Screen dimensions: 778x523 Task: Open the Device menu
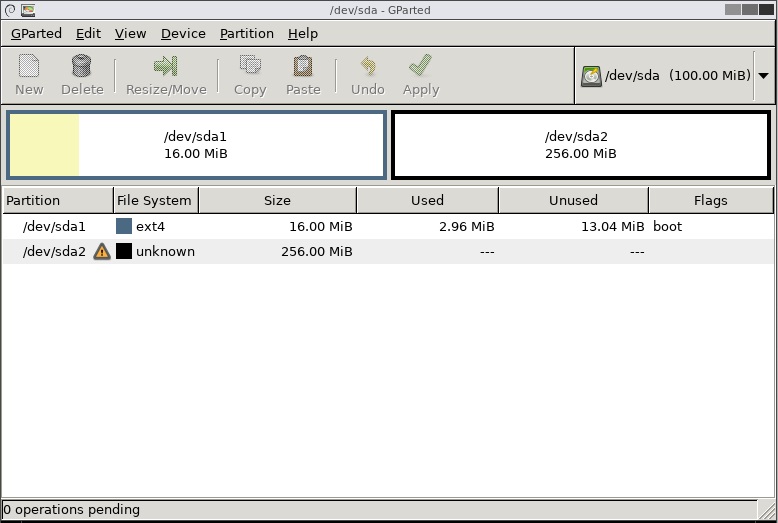(183, 33)
